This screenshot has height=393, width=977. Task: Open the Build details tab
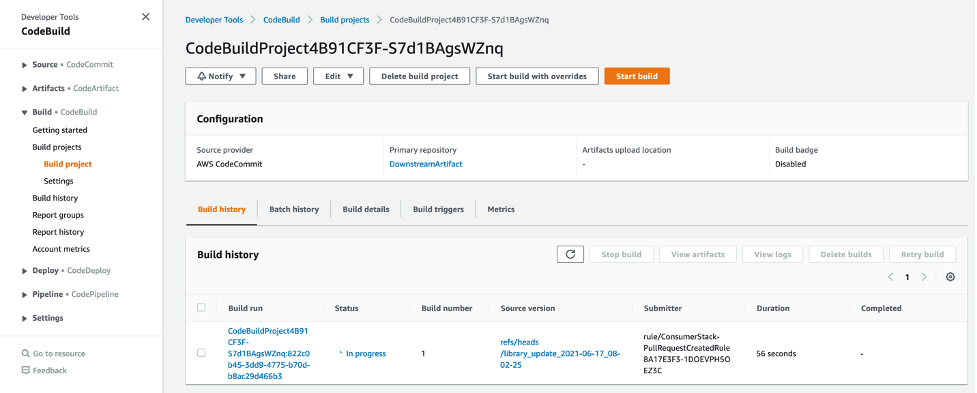click(366, 209)
